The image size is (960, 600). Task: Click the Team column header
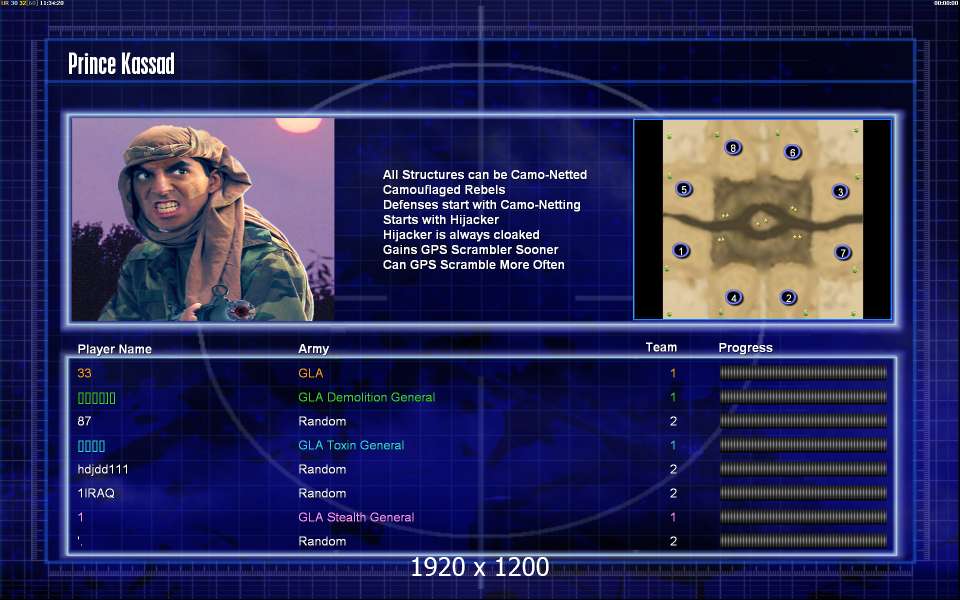tap(661, 347)
